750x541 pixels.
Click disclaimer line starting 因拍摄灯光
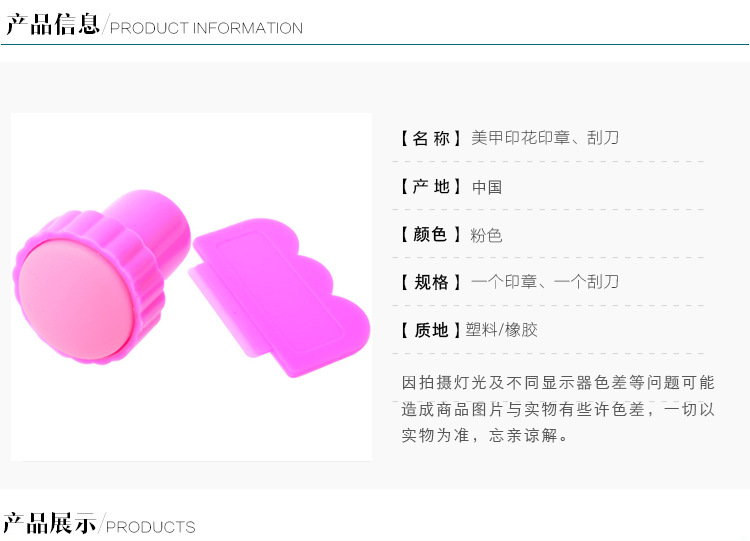(x=558, y=383)
